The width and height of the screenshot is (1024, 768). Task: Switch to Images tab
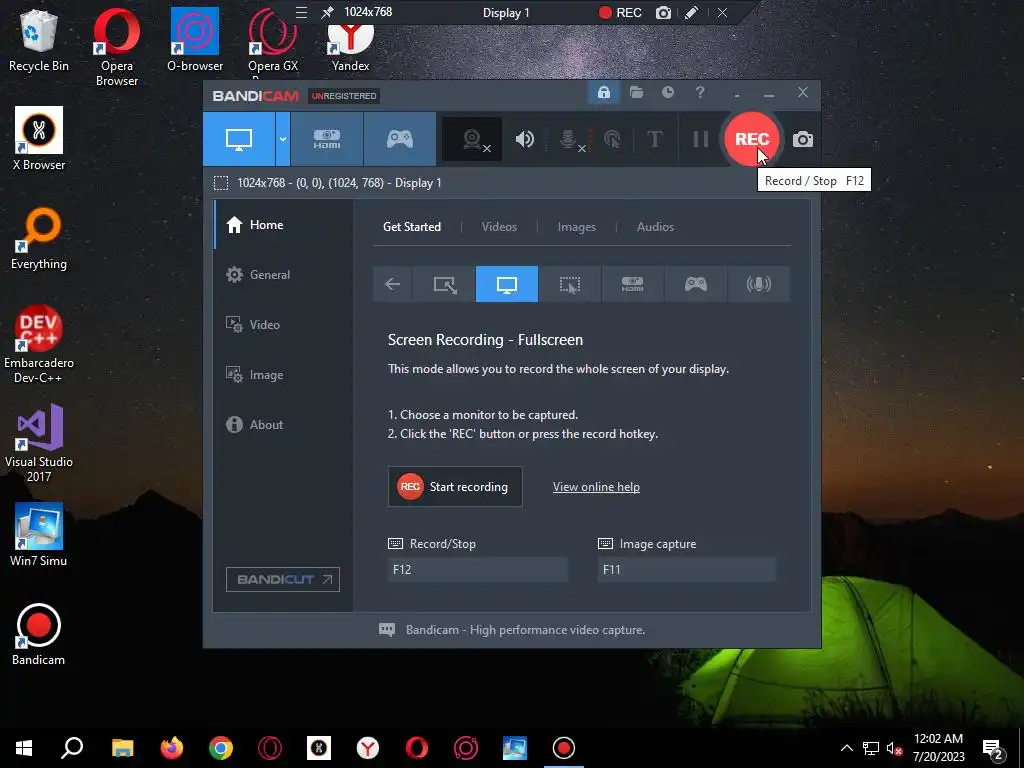(577, 227)
